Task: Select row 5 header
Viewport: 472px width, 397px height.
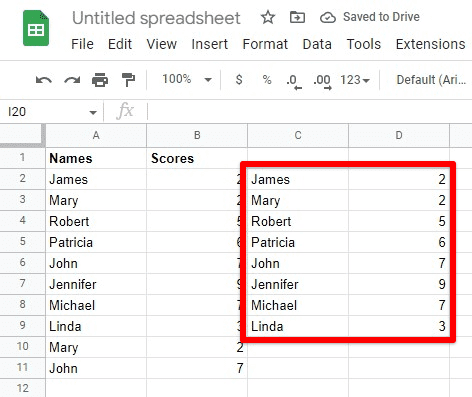Action: tap(22, 242)
